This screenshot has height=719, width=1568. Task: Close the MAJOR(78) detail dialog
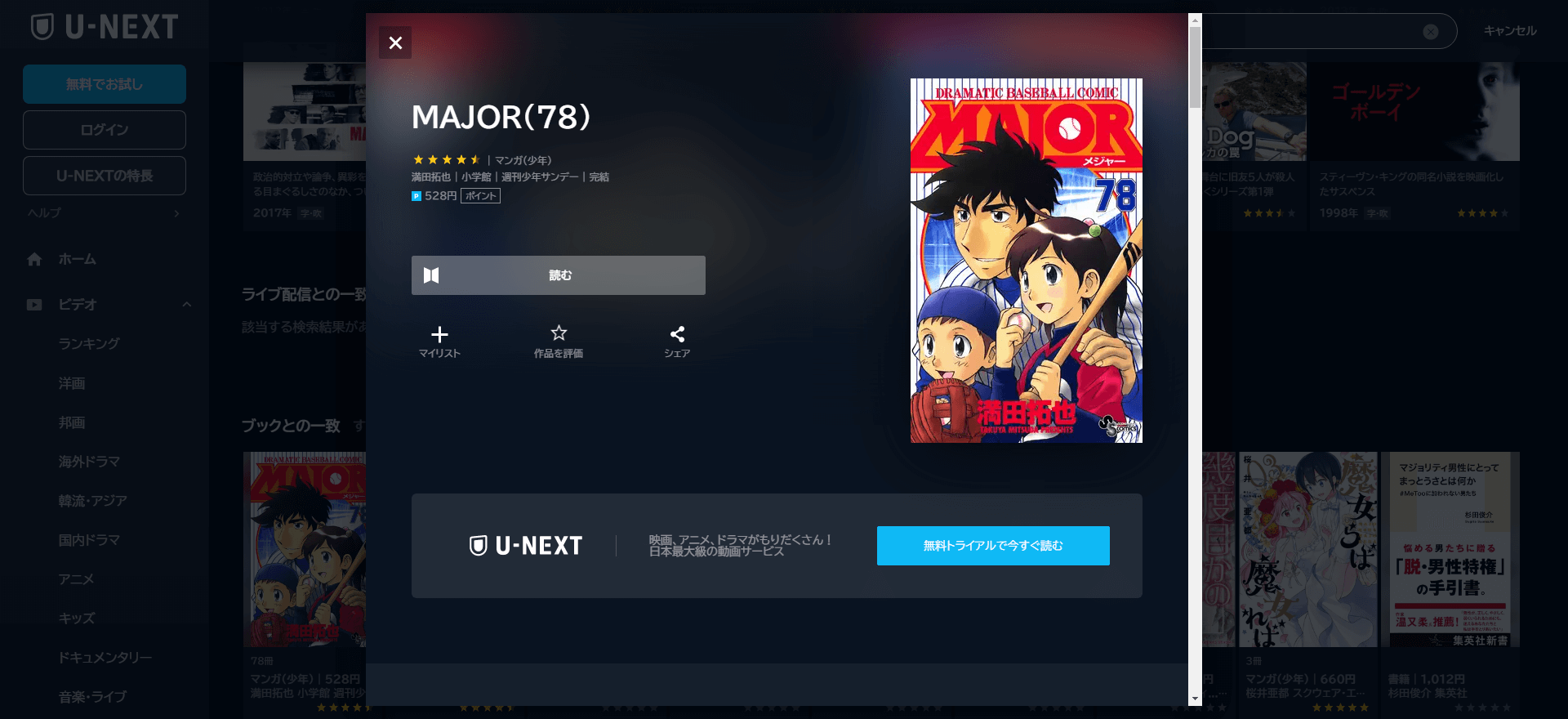tap(395, 42)
